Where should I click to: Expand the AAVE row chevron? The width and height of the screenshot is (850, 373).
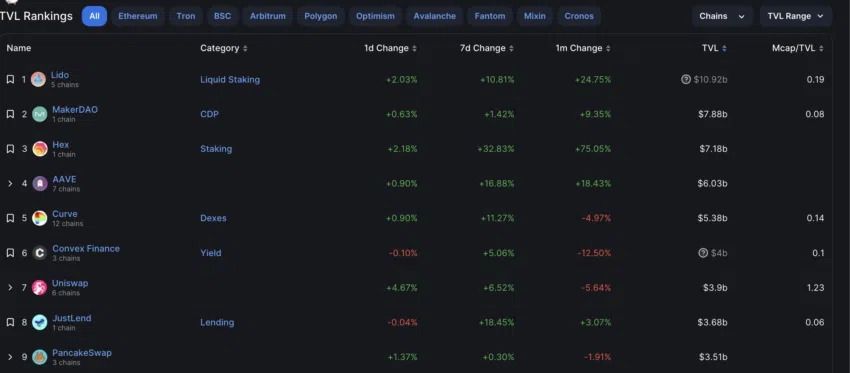[10, 183]
